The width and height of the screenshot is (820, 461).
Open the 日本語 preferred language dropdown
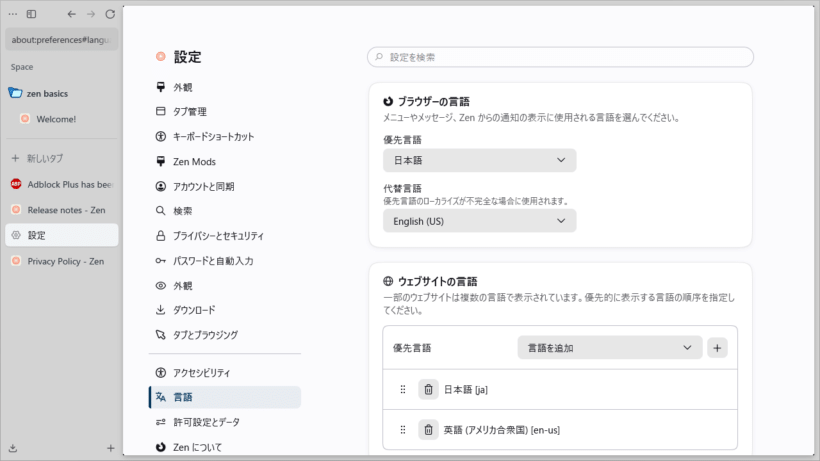(x=480, y=160)
